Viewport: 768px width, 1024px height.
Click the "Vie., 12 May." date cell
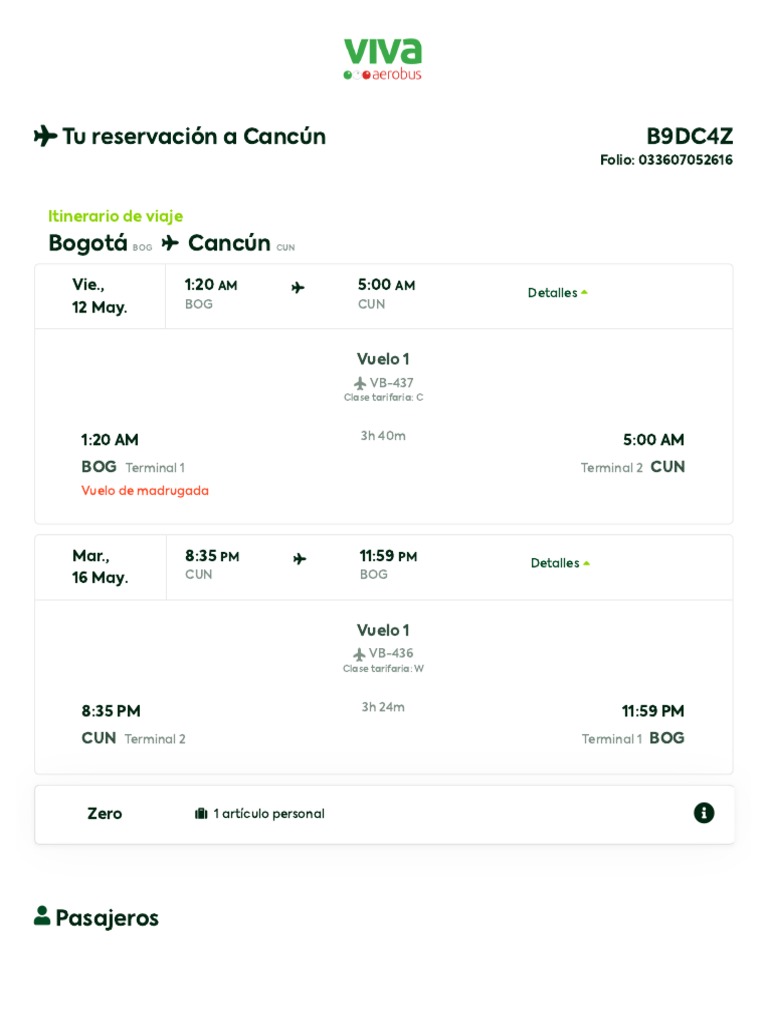[100, 296]
